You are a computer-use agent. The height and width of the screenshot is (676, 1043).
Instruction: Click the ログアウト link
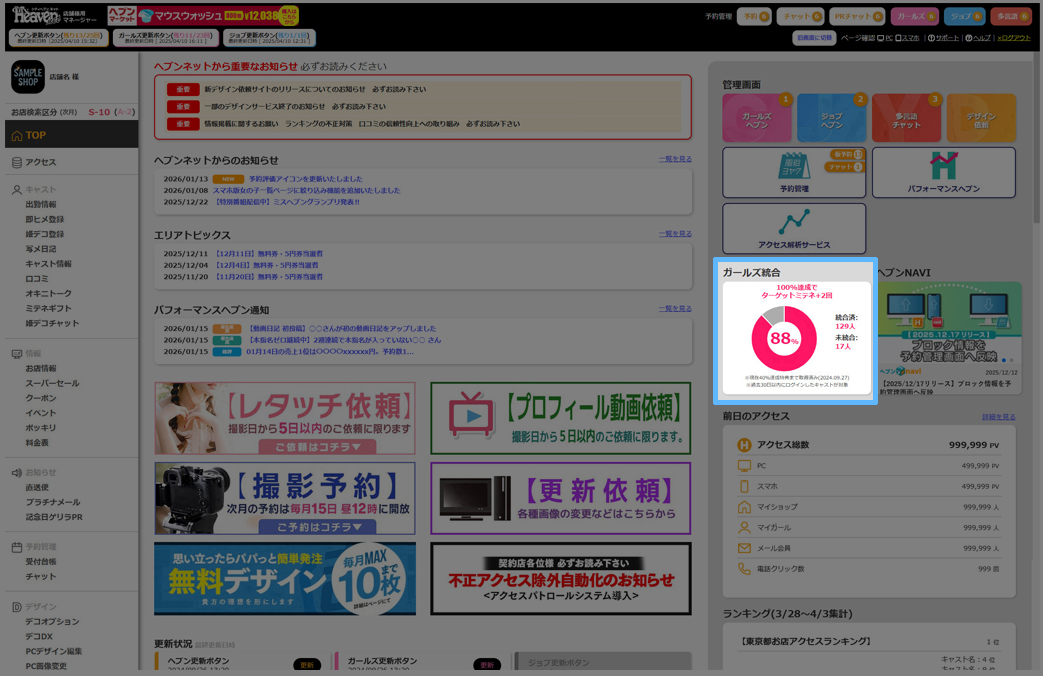pyautogui.click(x=1013, y=38)
